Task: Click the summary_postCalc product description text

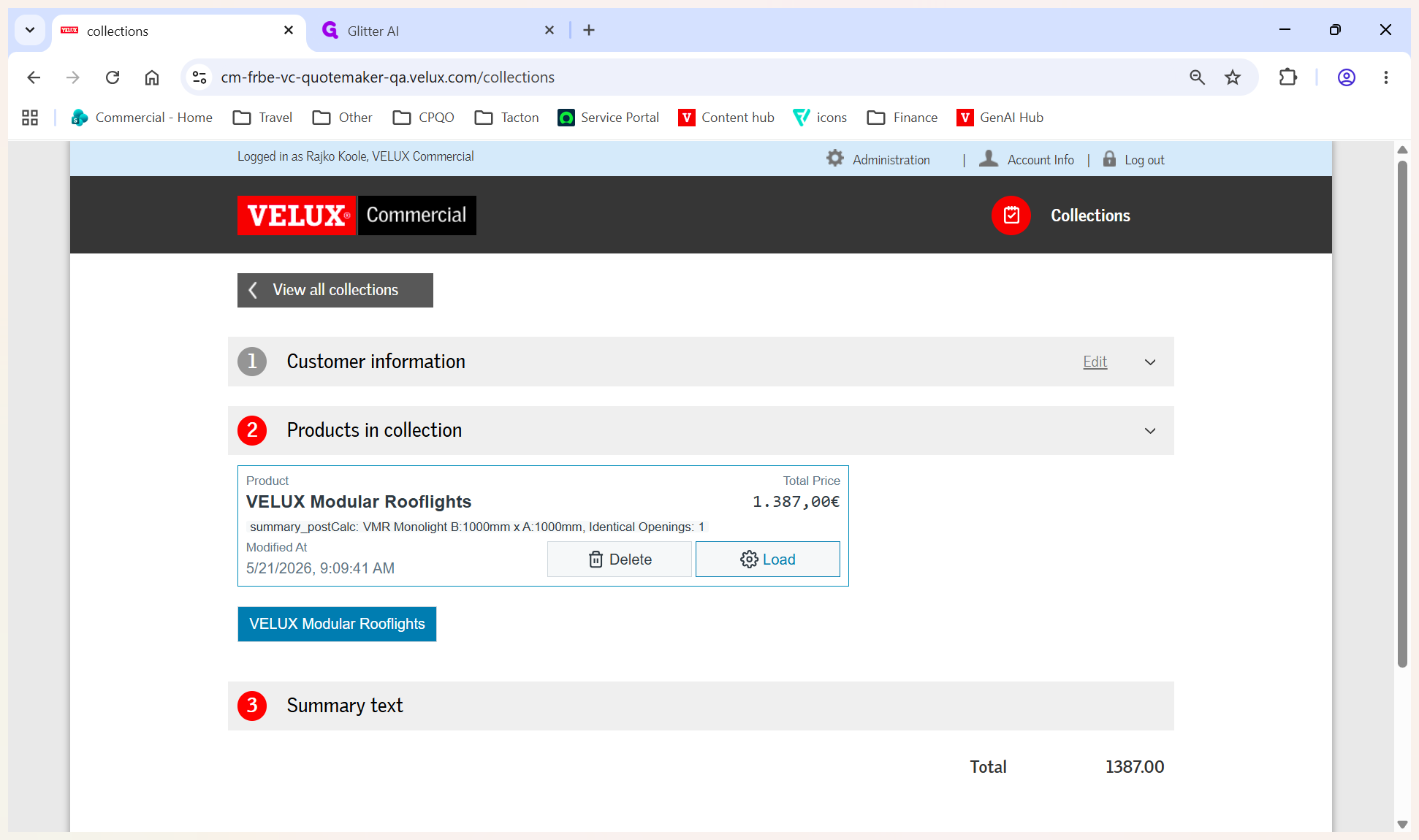Action: 477,527
